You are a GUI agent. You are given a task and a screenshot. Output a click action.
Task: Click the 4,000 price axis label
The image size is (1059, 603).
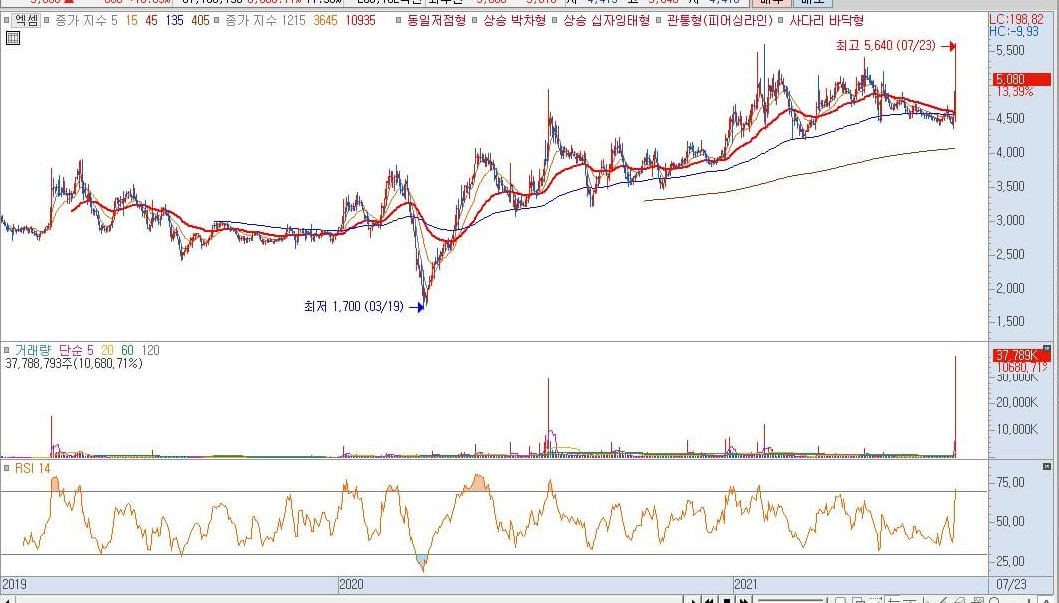coord(1010,152)
